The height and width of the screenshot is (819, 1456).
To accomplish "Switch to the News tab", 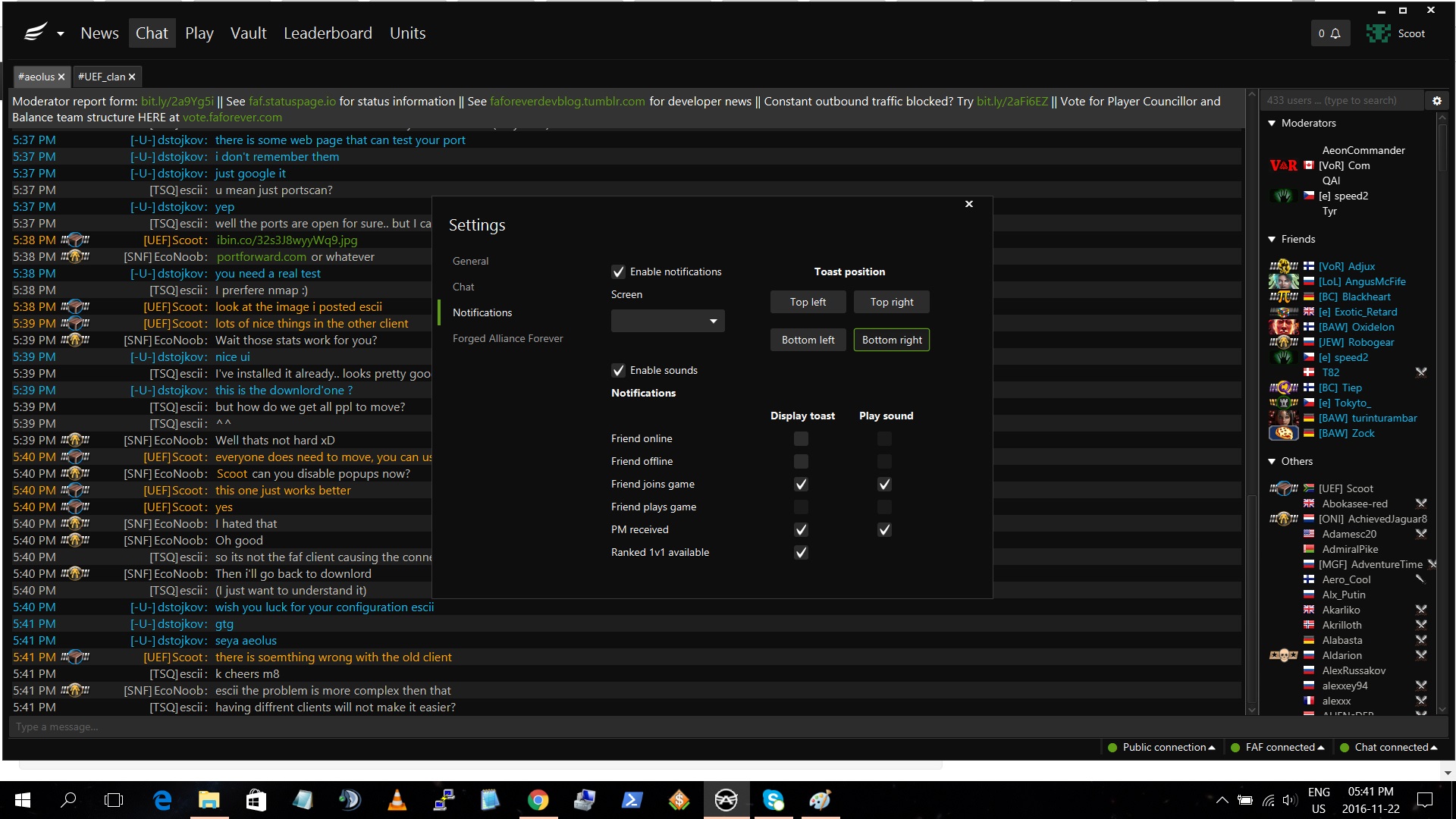I will pyautogui.click(x=99, y=33).
